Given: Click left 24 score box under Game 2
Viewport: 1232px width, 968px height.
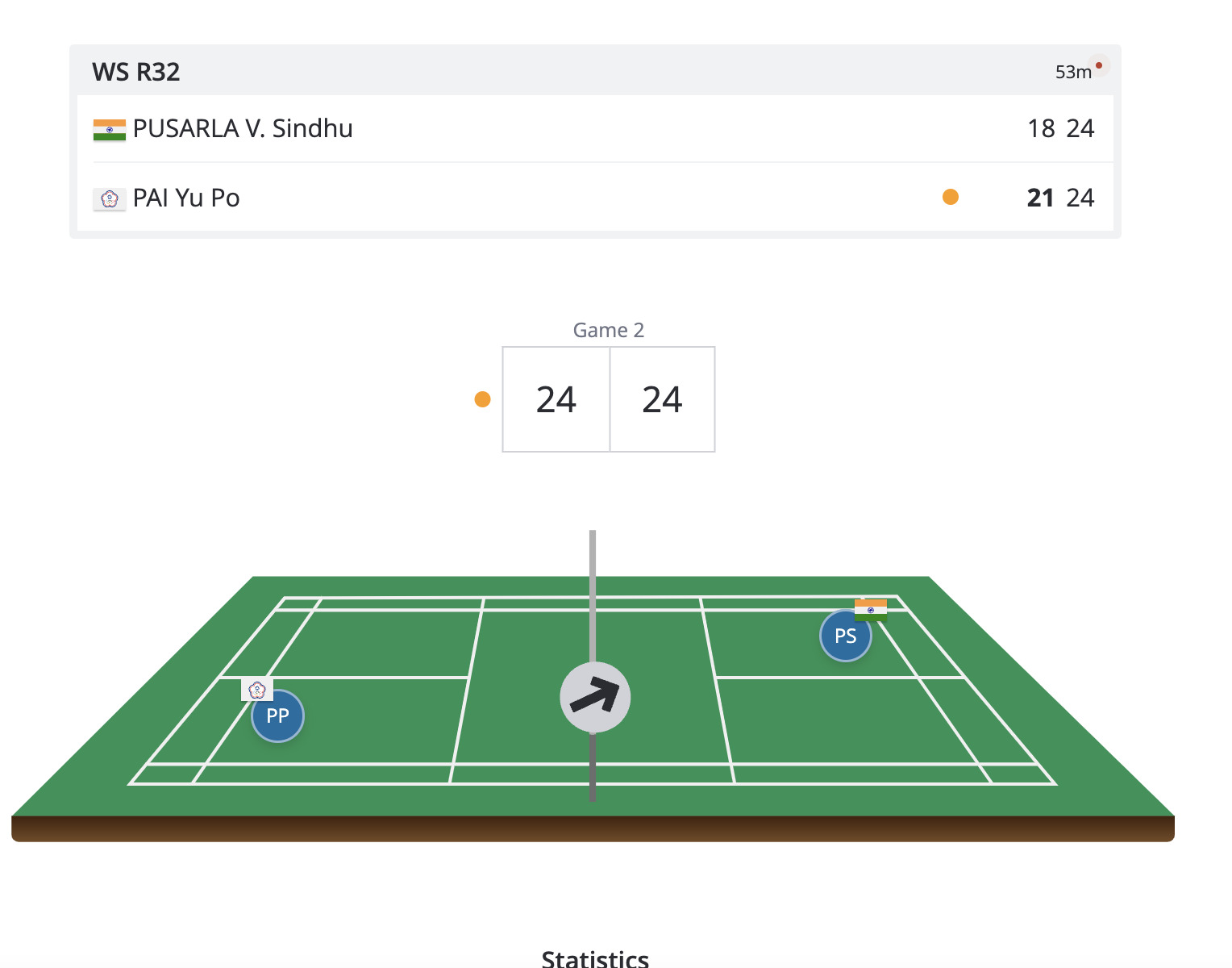Looking at the screenshot, I should pyautogui.click(x=556, y=399).
